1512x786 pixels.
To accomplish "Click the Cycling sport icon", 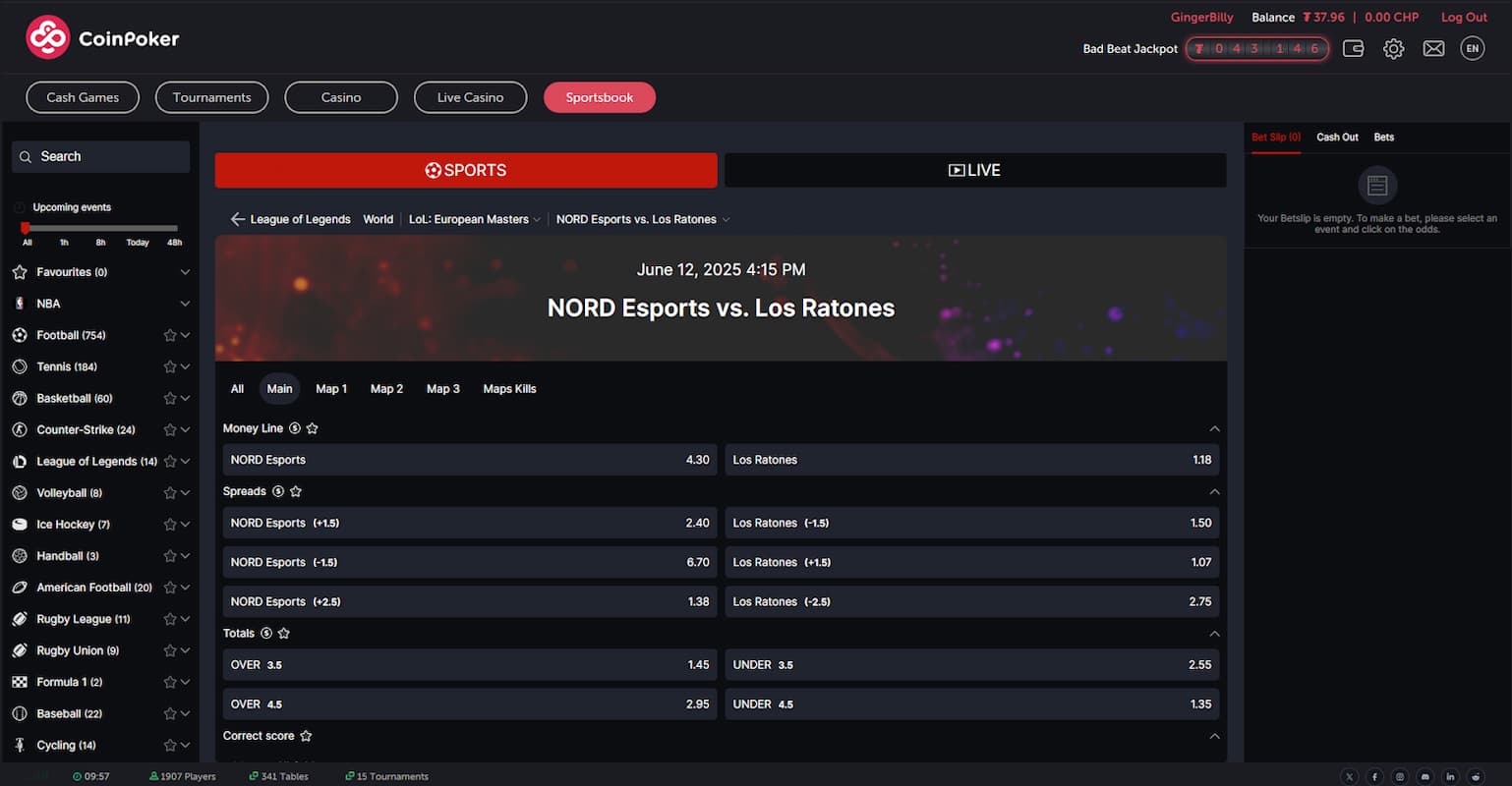I will point(19,745).
